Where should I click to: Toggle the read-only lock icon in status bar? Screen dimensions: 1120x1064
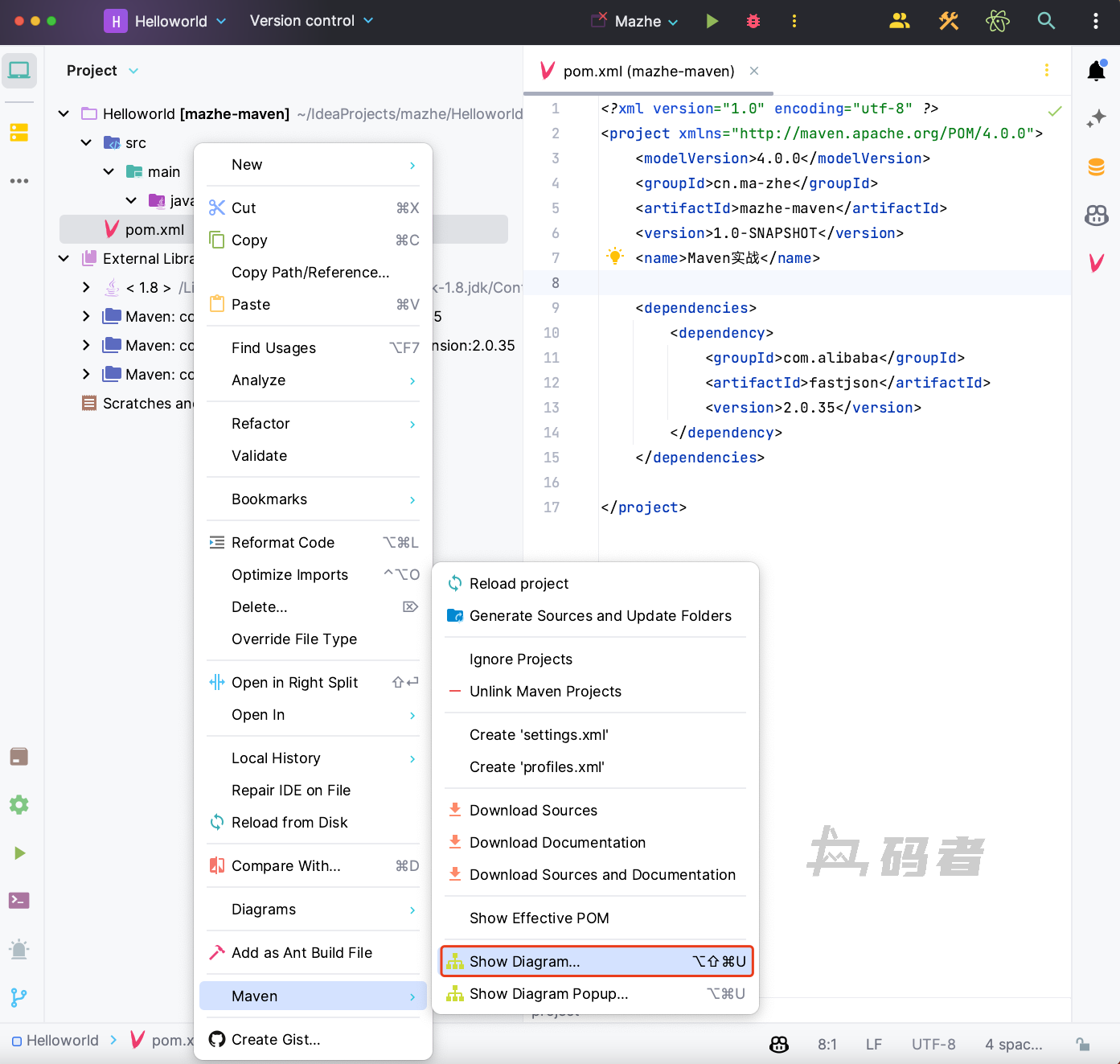coord(1083,1044)
